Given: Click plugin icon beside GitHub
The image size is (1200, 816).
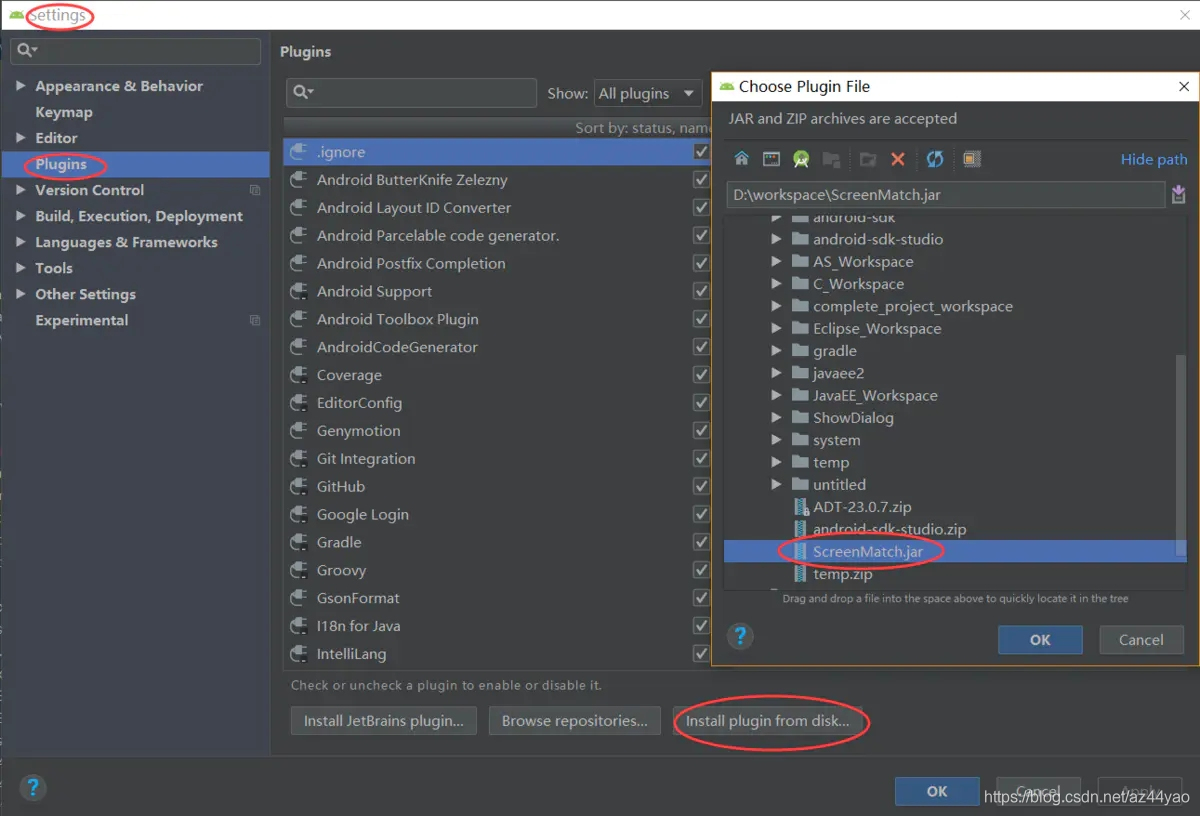Looking at the screenshot, I should pos(298,487).
